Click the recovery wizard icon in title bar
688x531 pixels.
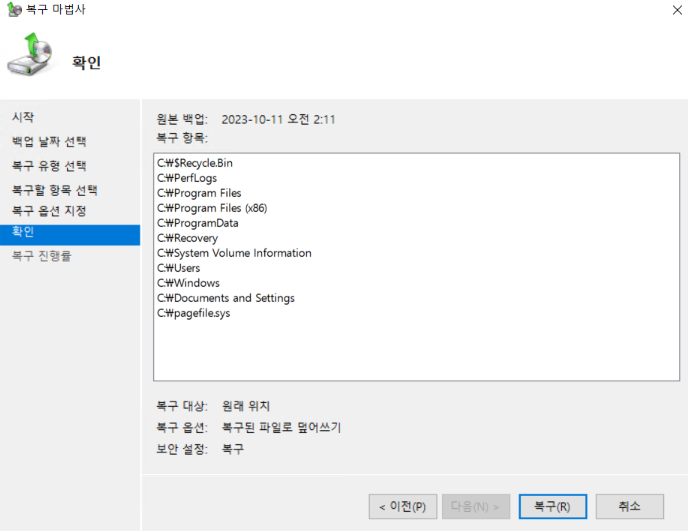pos(11,11)
